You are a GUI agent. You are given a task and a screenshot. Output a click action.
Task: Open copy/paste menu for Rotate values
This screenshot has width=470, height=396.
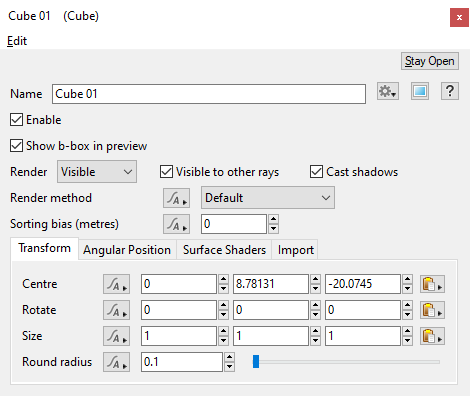tap(432, 310)
